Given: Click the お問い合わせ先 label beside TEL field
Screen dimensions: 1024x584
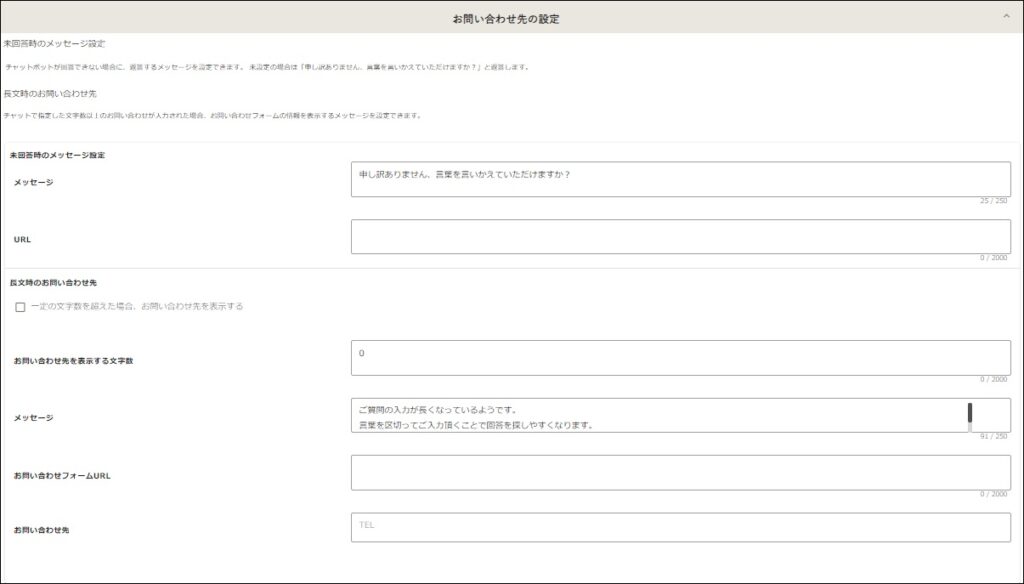Looking at the screenshot, I should pos(41,528).
